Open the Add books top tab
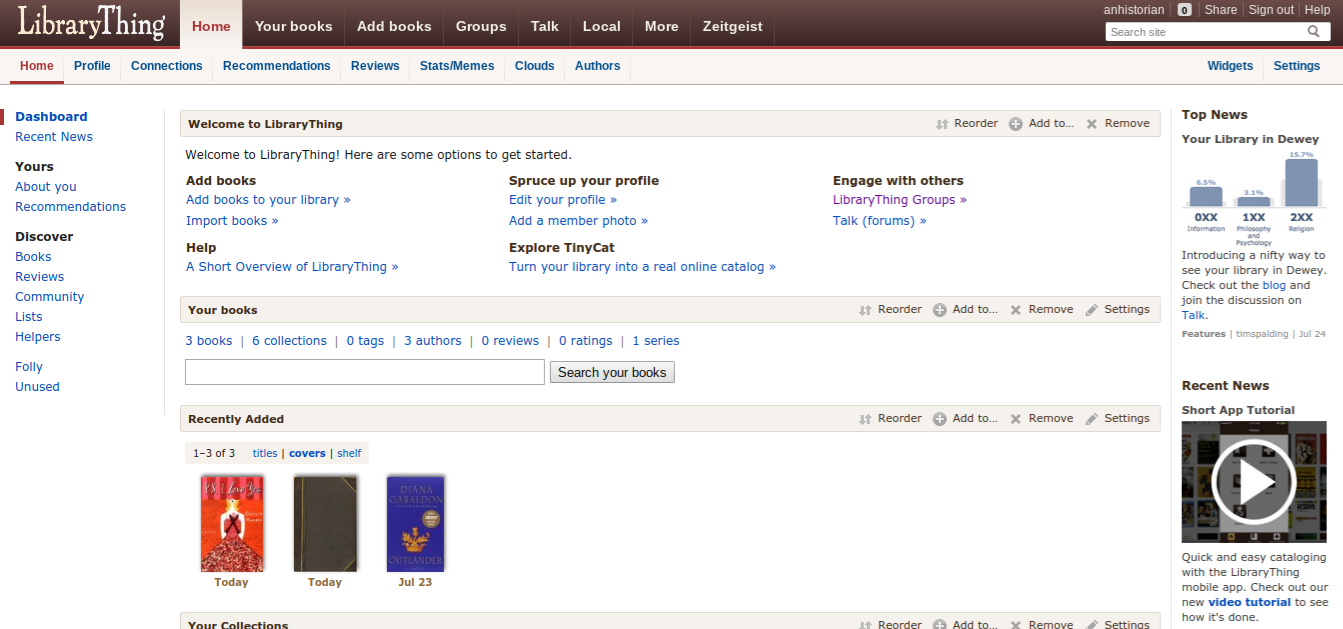Screen dimensions: 1343x629 click(x=394, y=26)
